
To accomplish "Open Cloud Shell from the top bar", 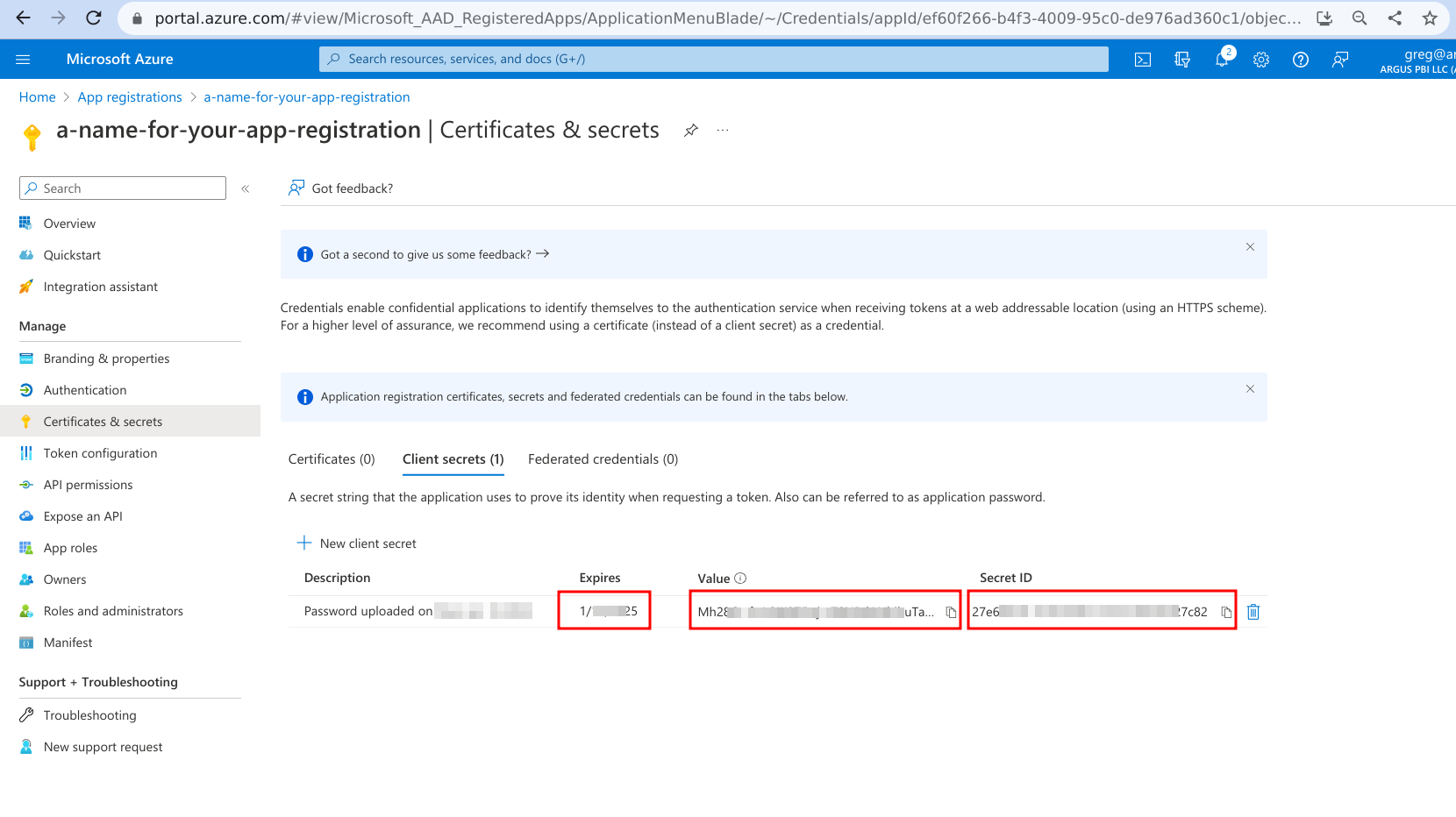I will pos(1142,60).
